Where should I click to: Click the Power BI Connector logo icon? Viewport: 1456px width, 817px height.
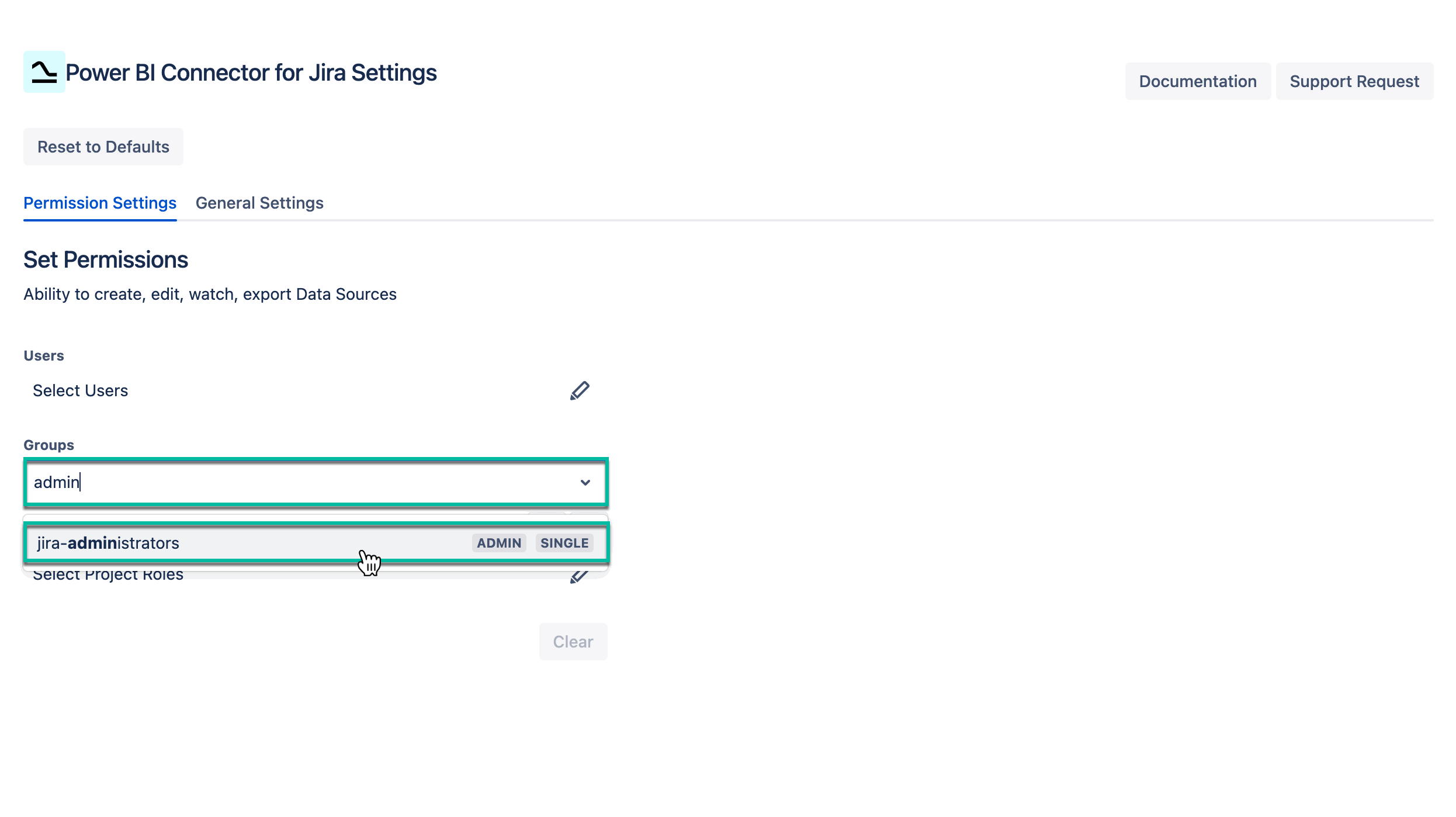pos(44,72)
